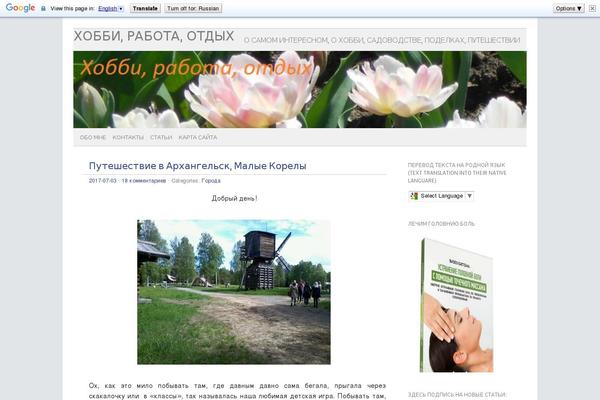The height and width of the screenshot is (400, 600).
Task: Turn off translation for Russian
Action: click(x=193, y=8)
